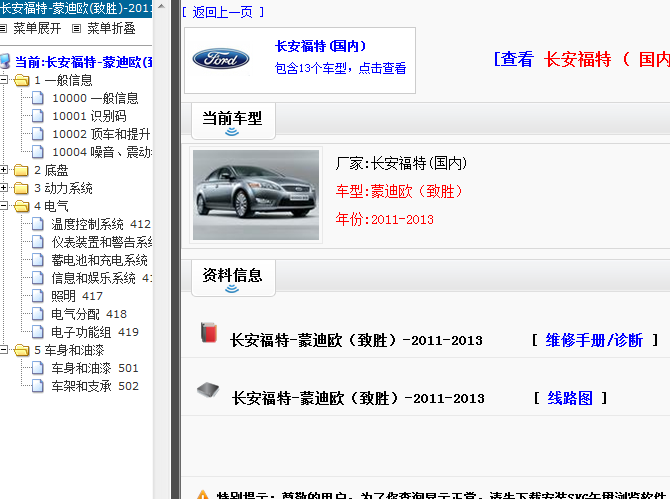Click folder icon of 2 底盘
This screenshot has height=499, width=670.
21,170
